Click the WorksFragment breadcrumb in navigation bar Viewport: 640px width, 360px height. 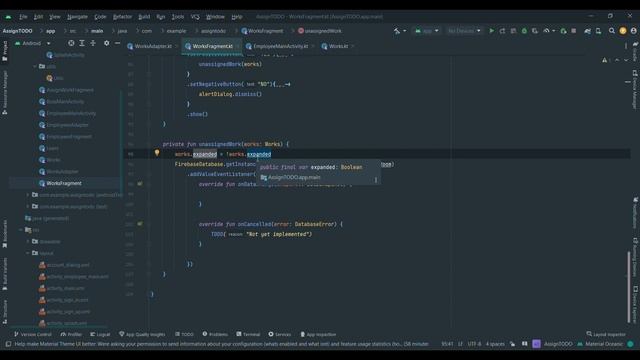click(x=262, y=31)
